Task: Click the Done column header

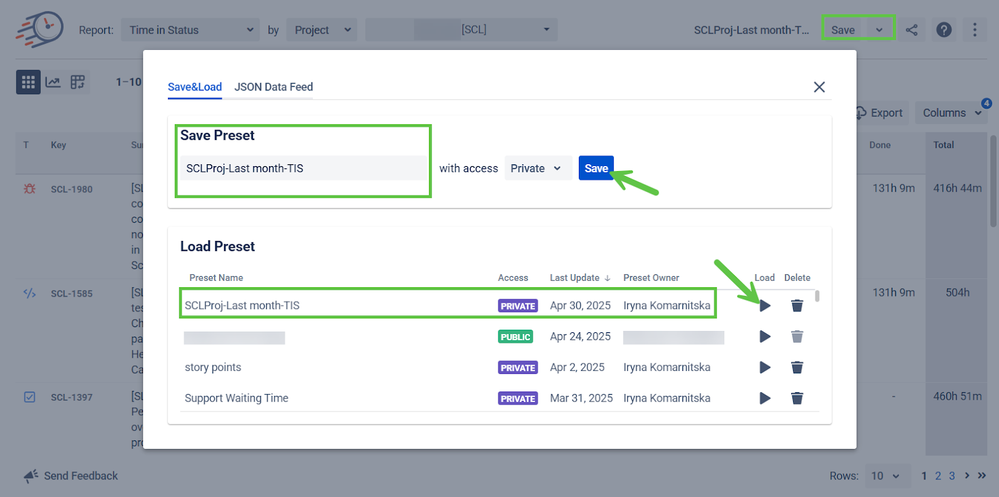Action: [x=880, y=145]
